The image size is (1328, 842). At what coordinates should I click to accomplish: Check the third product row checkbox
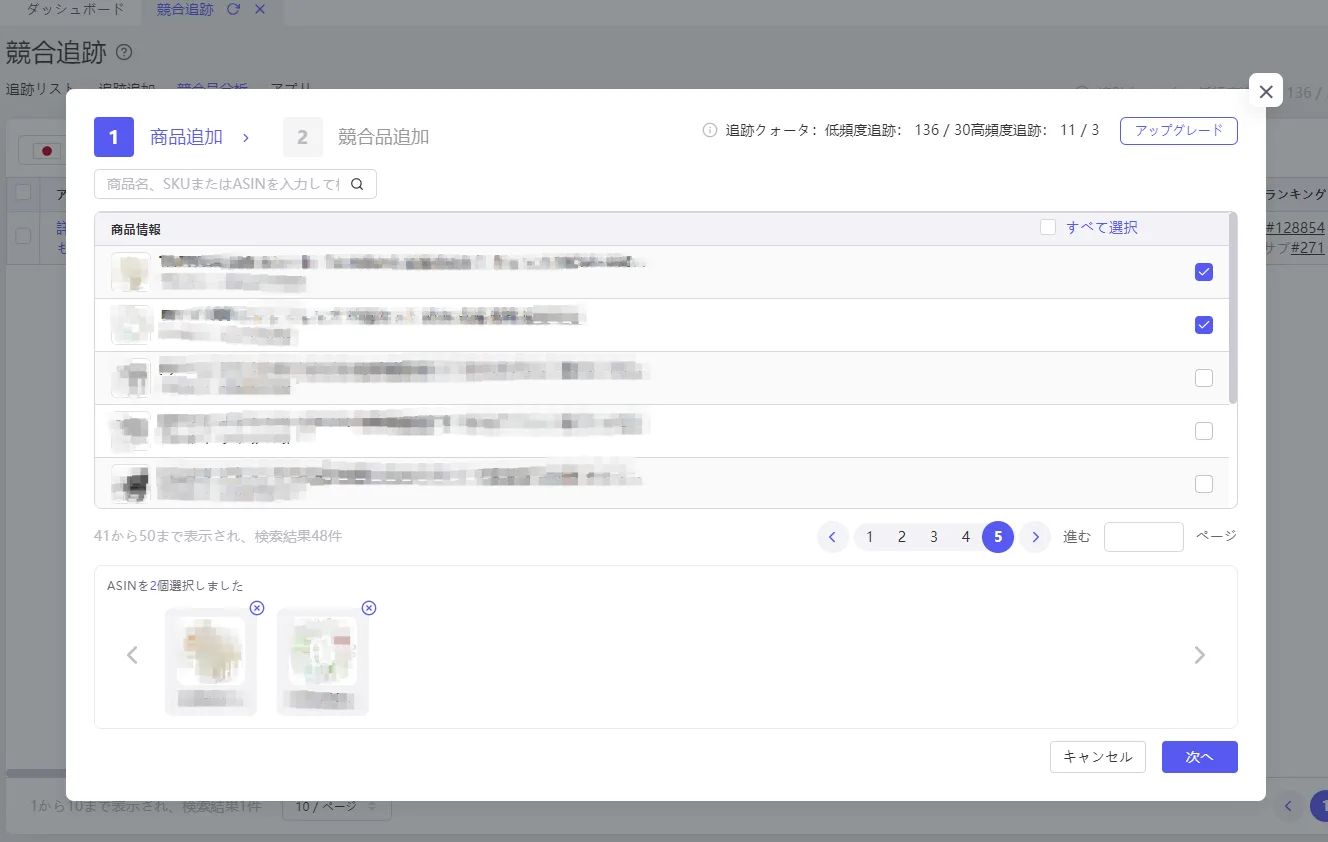[1204, 378]
